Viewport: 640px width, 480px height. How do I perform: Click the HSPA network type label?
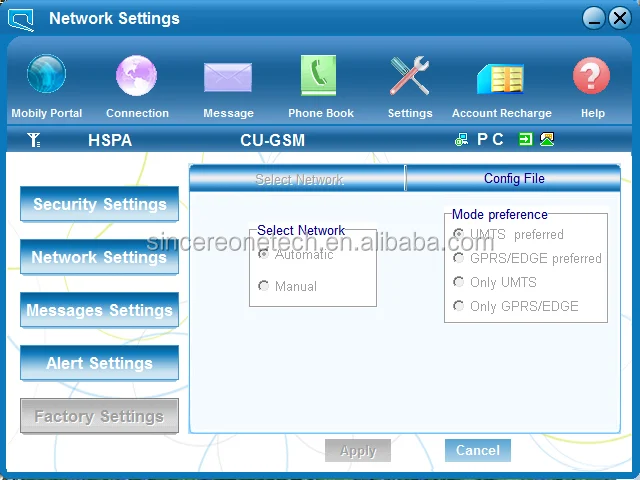coord(110,140)
